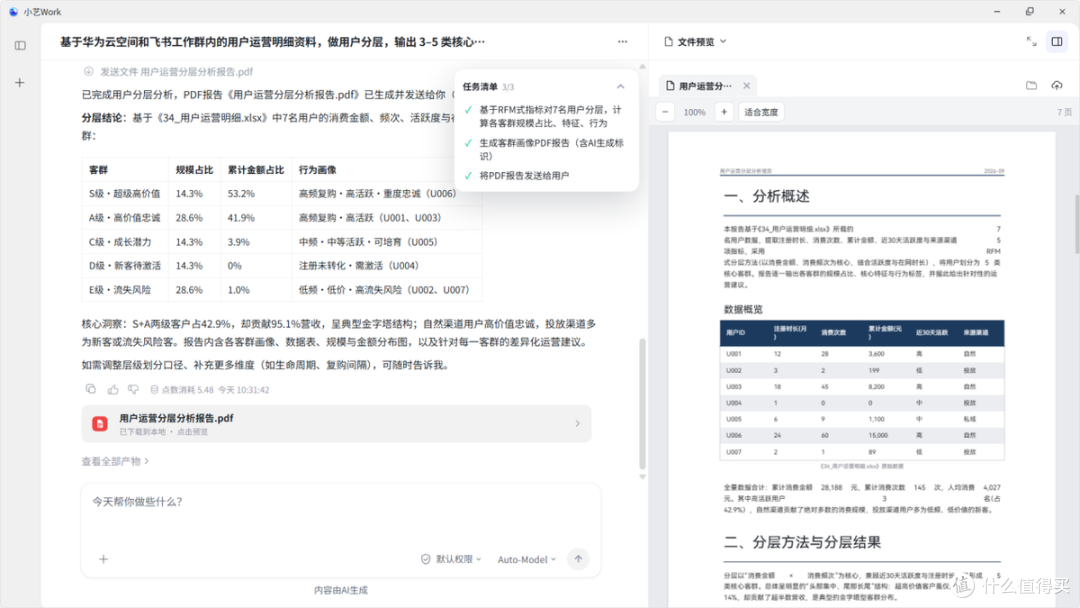1080x608 pixels.
Task: Open the 默认权限 dropdown
Action: point(451,559)
